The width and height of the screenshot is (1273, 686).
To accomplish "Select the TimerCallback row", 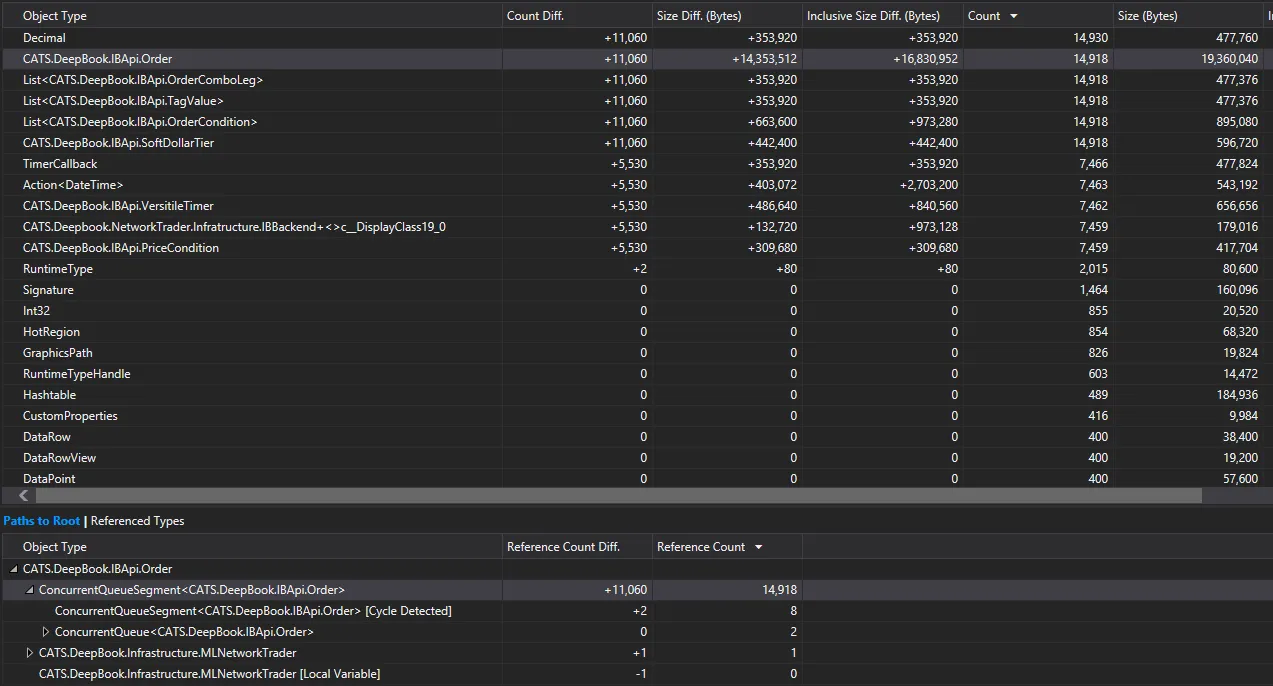I will pos(636,164).
